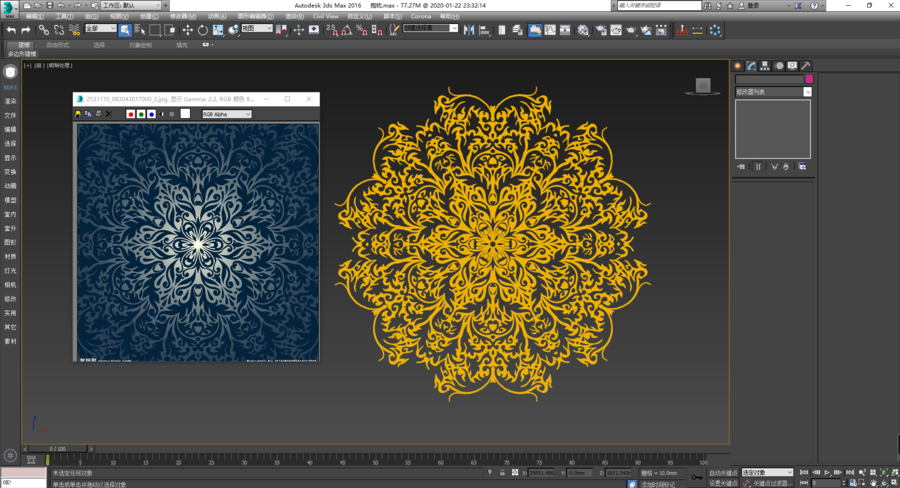This screenshot has width=900, height=488.
Task: Click the Set Key button
Action: (x=723, y=483)
